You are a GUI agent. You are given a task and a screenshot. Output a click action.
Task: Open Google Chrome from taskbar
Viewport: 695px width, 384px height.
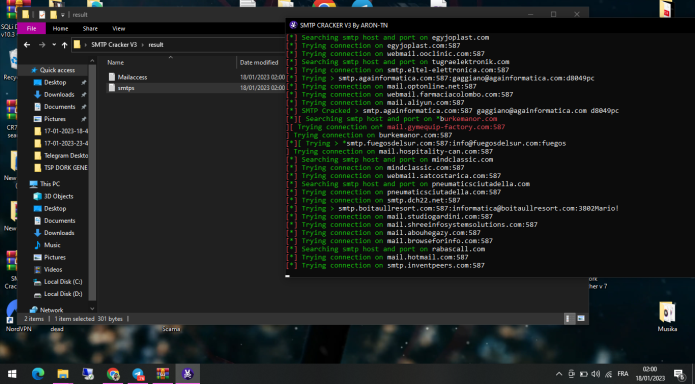pos(113,374)
